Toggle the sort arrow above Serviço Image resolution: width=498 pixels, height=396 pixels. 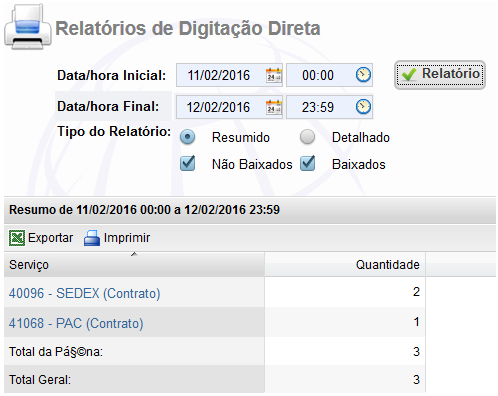click(x=134, y=254)
